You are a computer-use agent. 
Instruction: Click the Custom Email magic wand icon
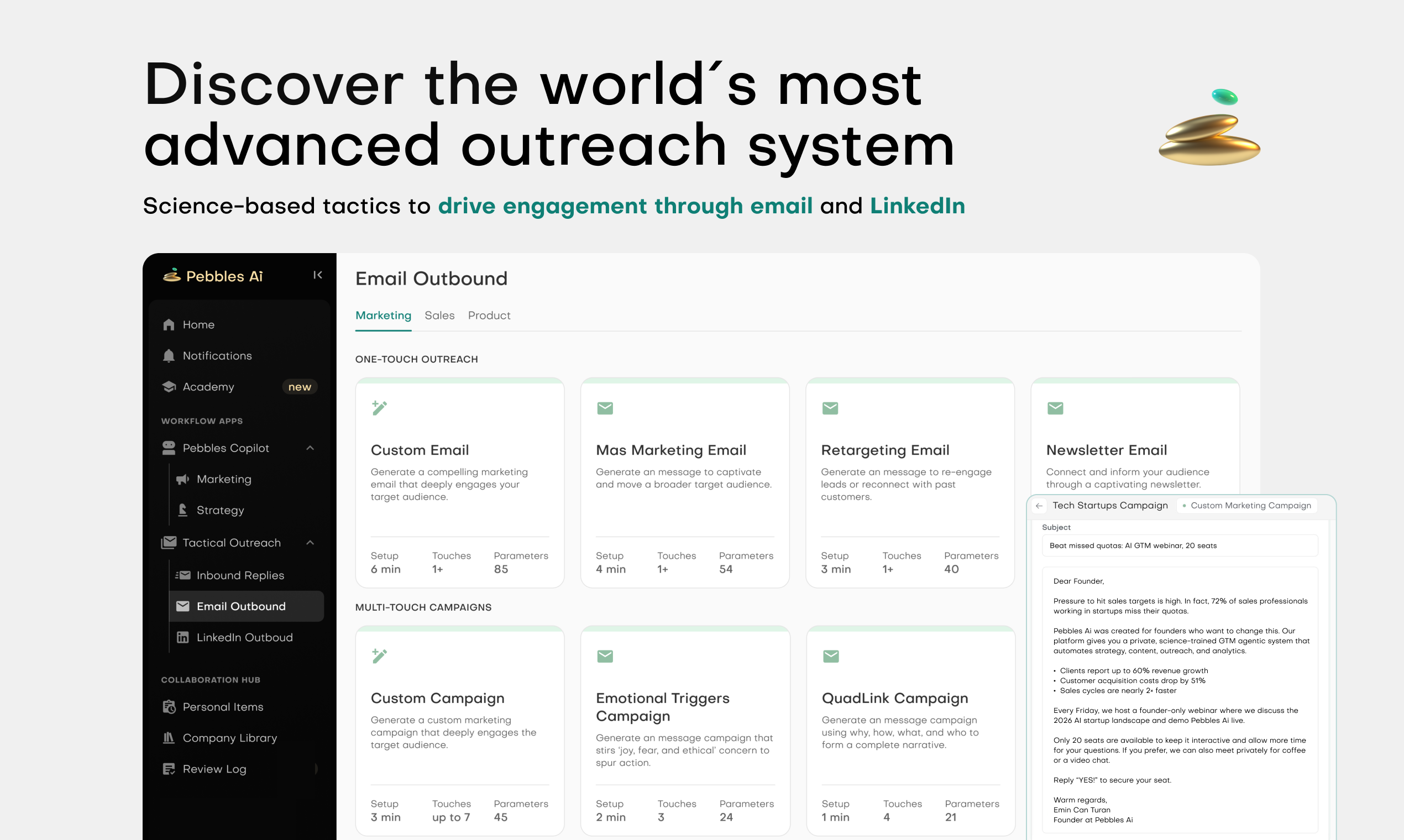[x=379, y=408]
